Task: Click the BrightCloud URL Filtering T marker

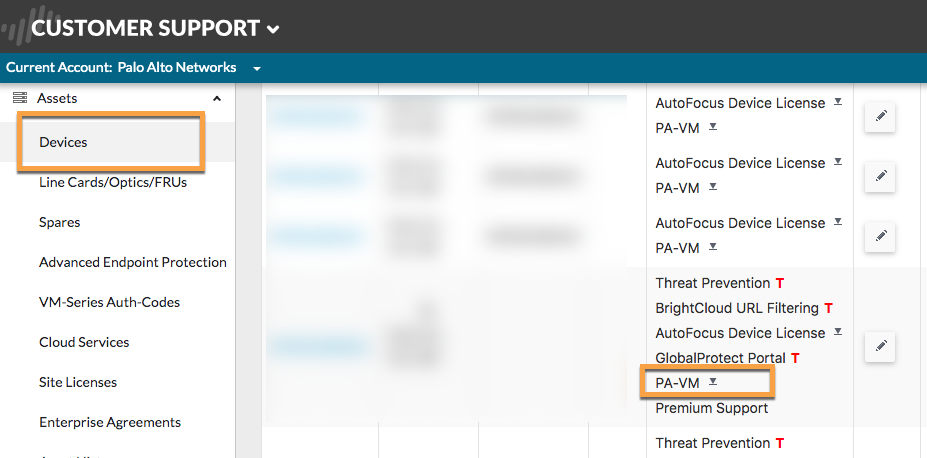Action: click(x=828, y=308)
